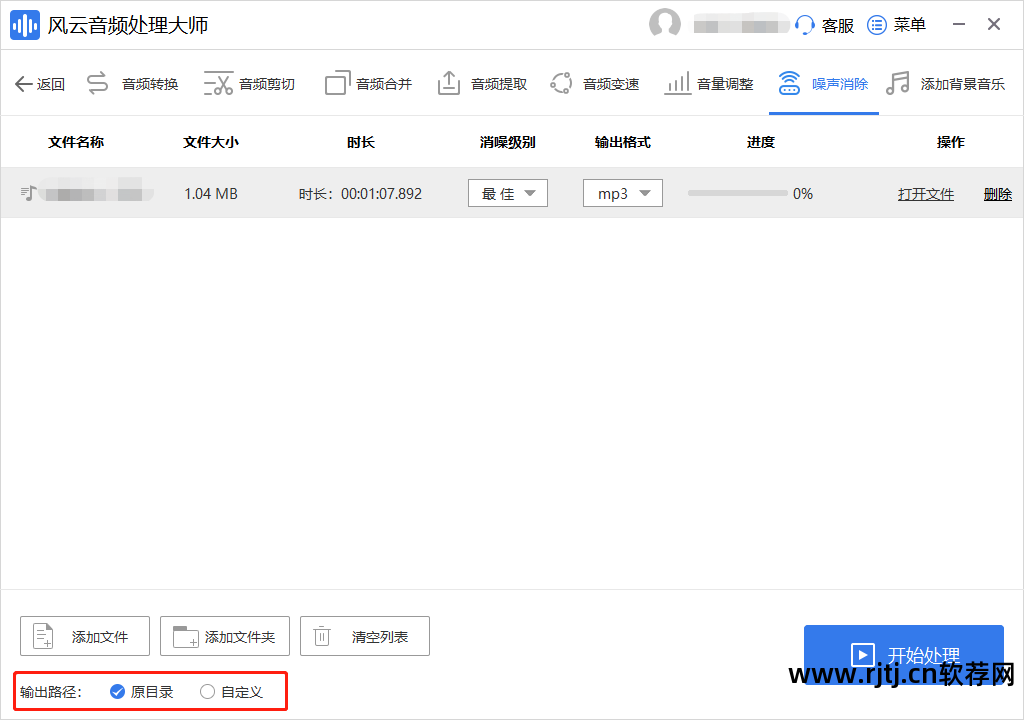The image size is (1024, 720).
Task: Click the 风云音频处理大师 app logo icon
Action: pyautogui.click(x=25, y=25)
